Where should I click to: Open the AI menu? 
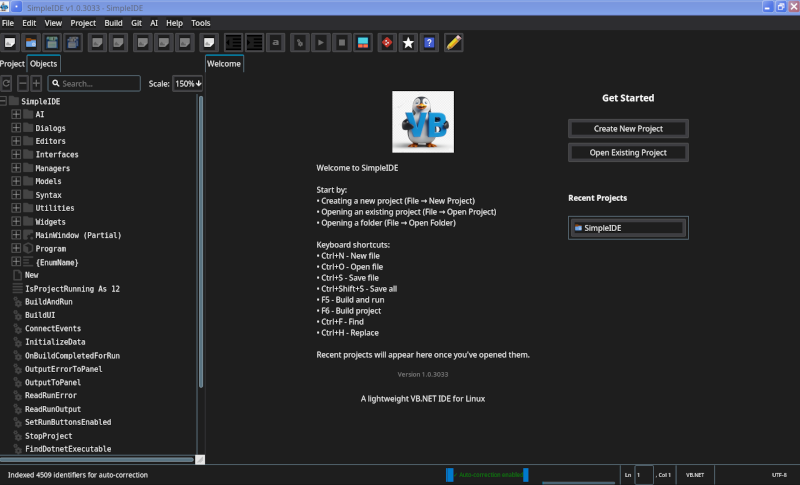click(154, 23)
